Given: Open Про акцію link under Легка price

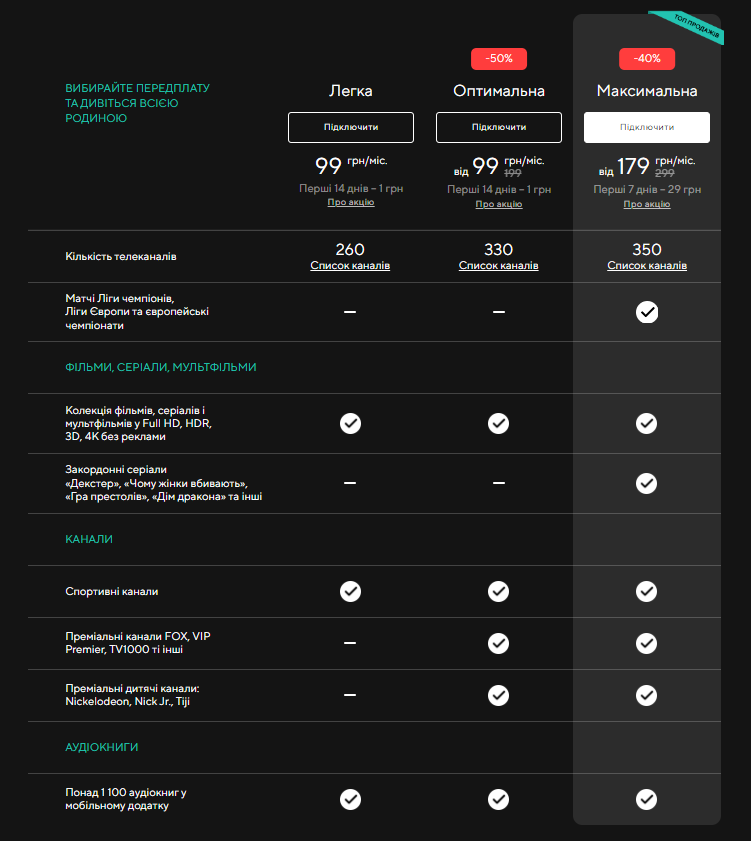Looking at the screenshot, I should coord(350,203).
